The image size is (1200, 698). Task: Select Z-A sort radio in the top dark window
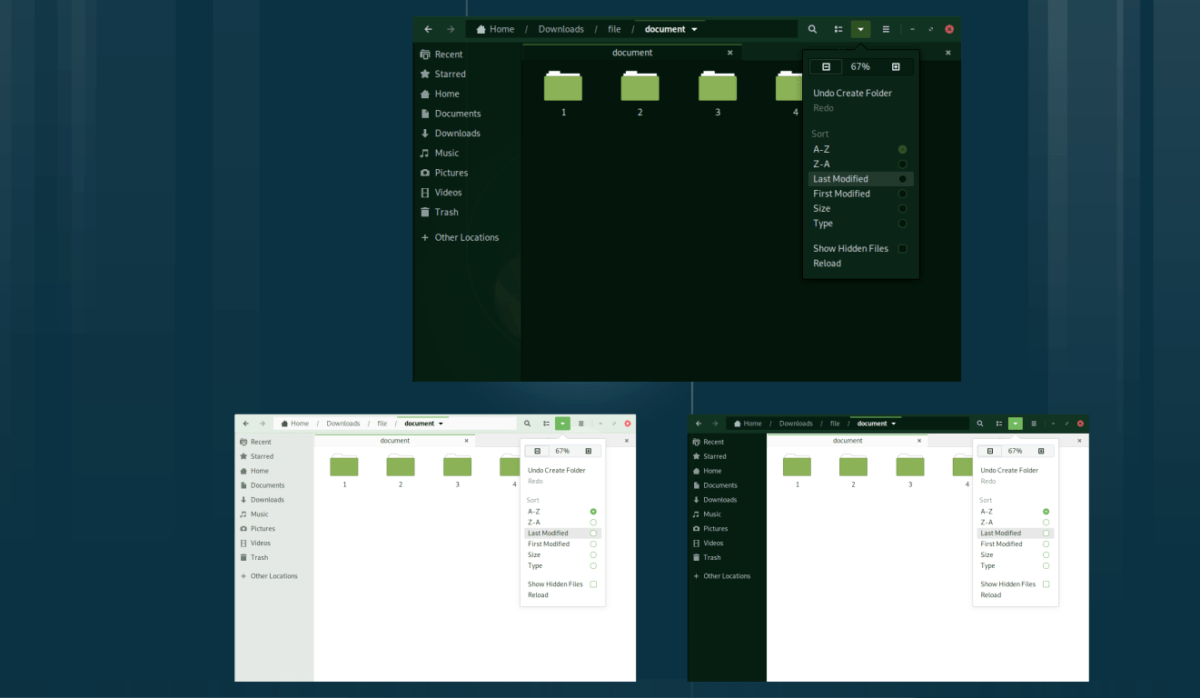902,164
